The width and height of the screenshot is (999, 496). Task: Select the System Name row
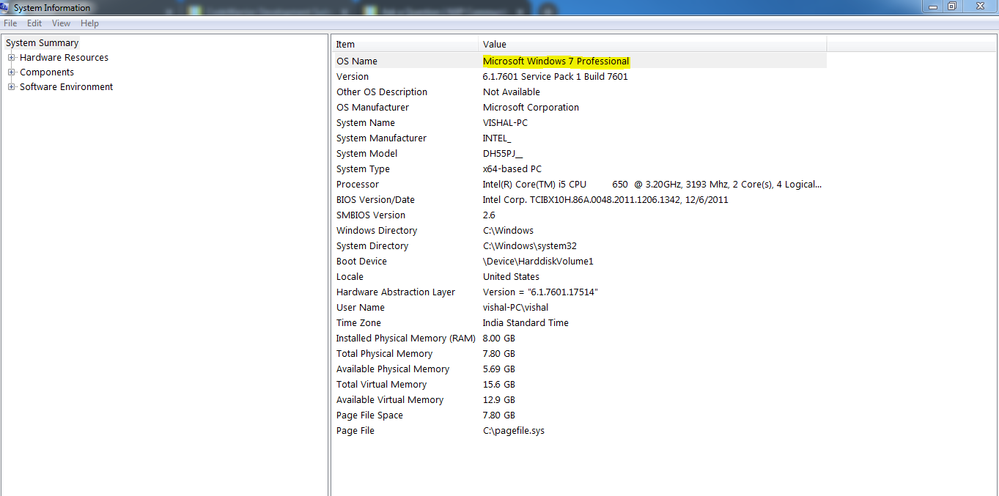pyautogui.click(x=580, y=123)
